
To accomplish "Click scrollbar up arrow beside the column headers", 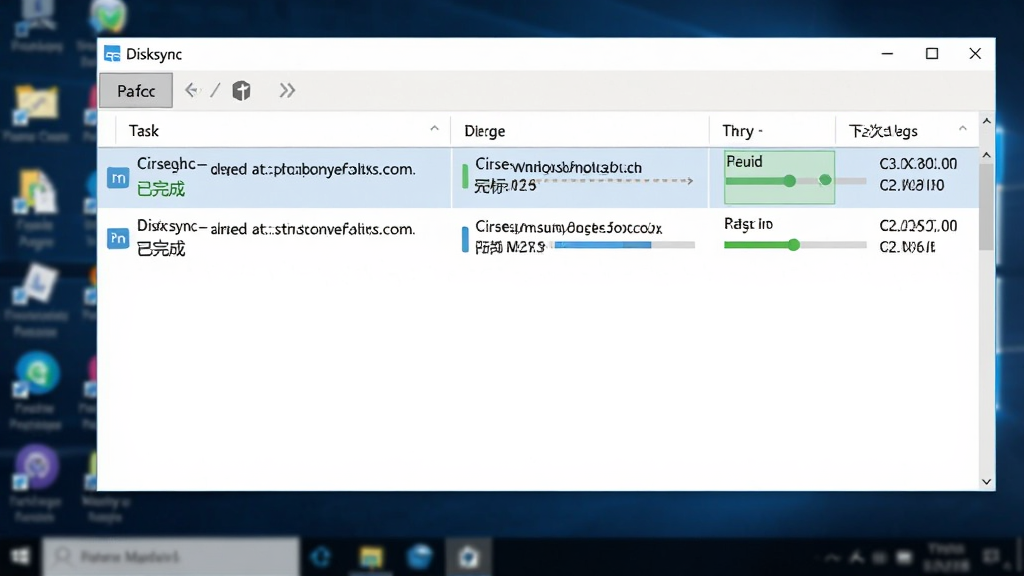I will pos(987,121).
